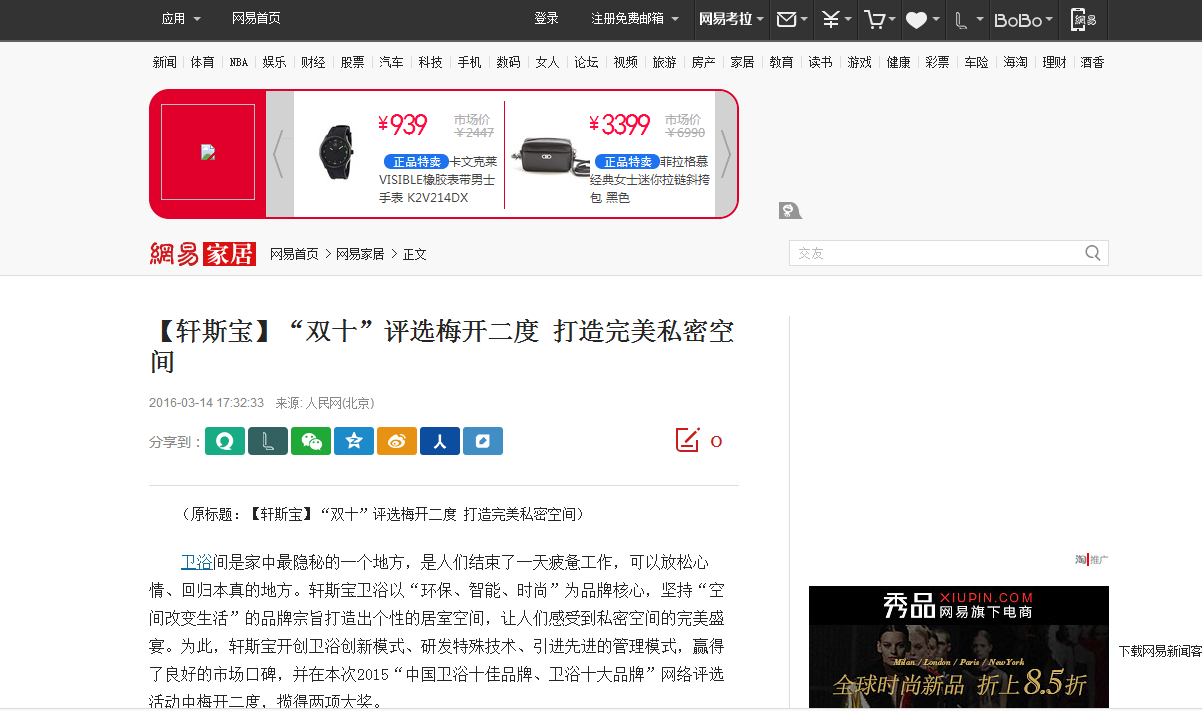Open the 科技 channel in navigation
The height and width of the screenshot is (711, 1202).
coord(430,62)
